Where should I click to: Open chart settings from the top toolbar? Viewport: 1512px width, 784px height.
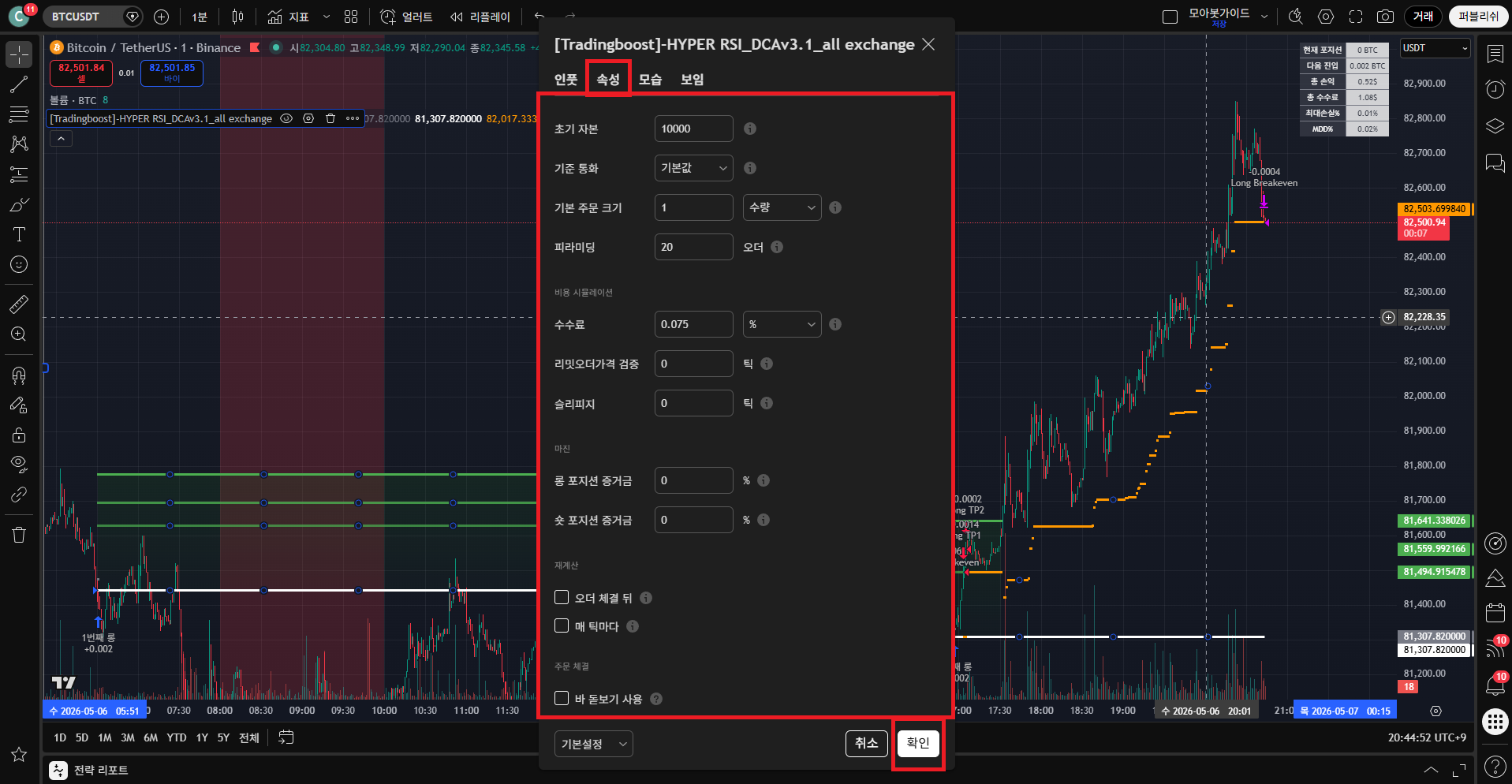pos(1326,17)
